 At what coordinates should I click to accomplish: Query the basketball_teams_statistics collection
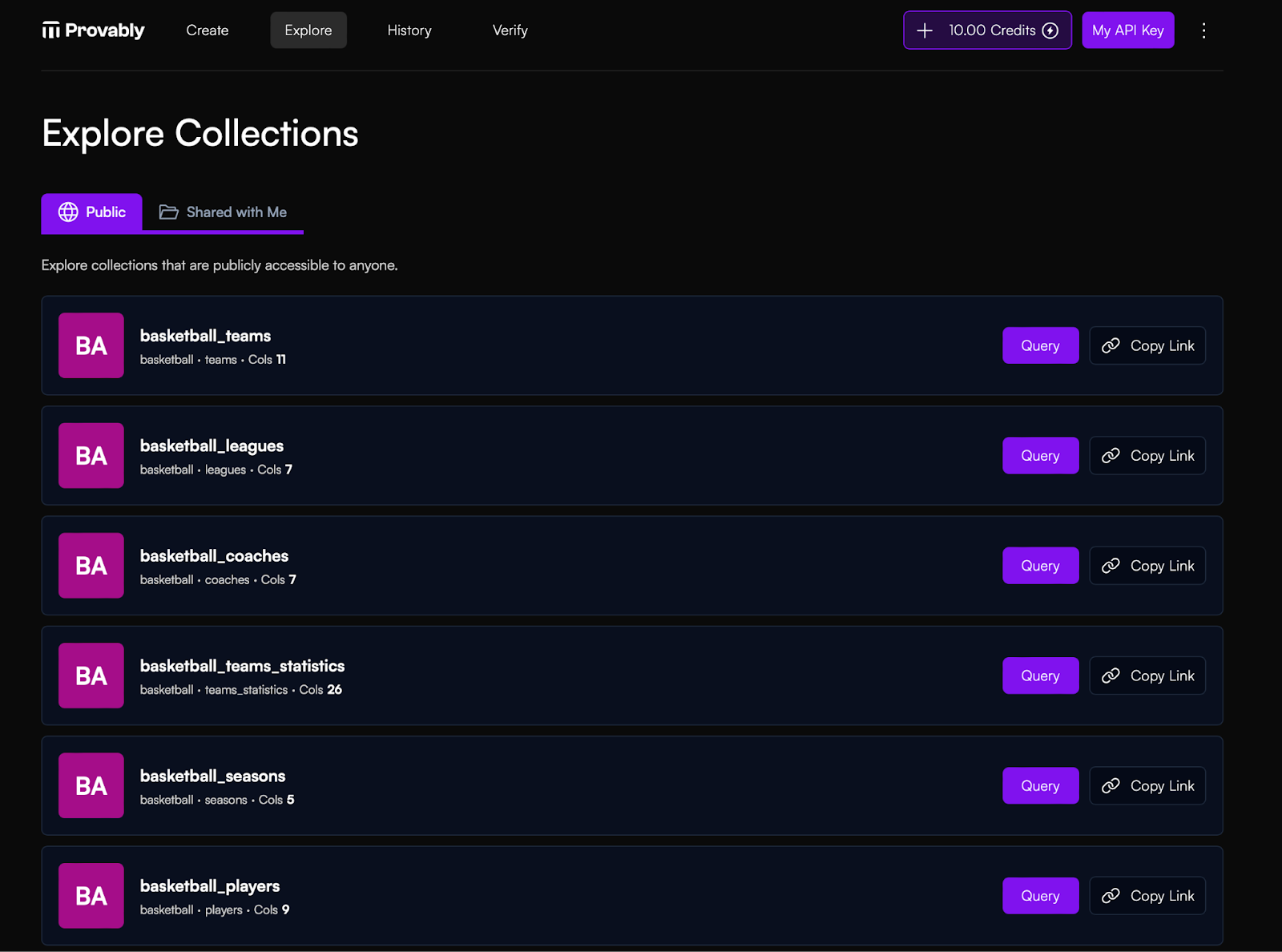click(1040, 676)
